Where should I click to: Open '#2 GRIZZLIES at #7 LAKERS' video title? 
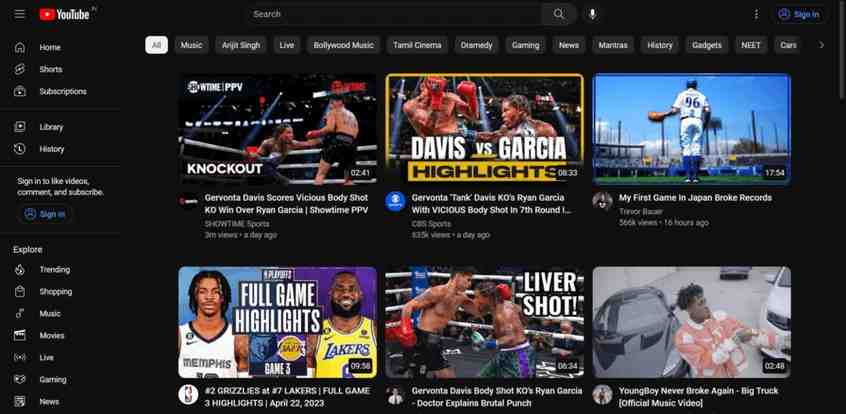pyautogui.click(x=287, y=397)
